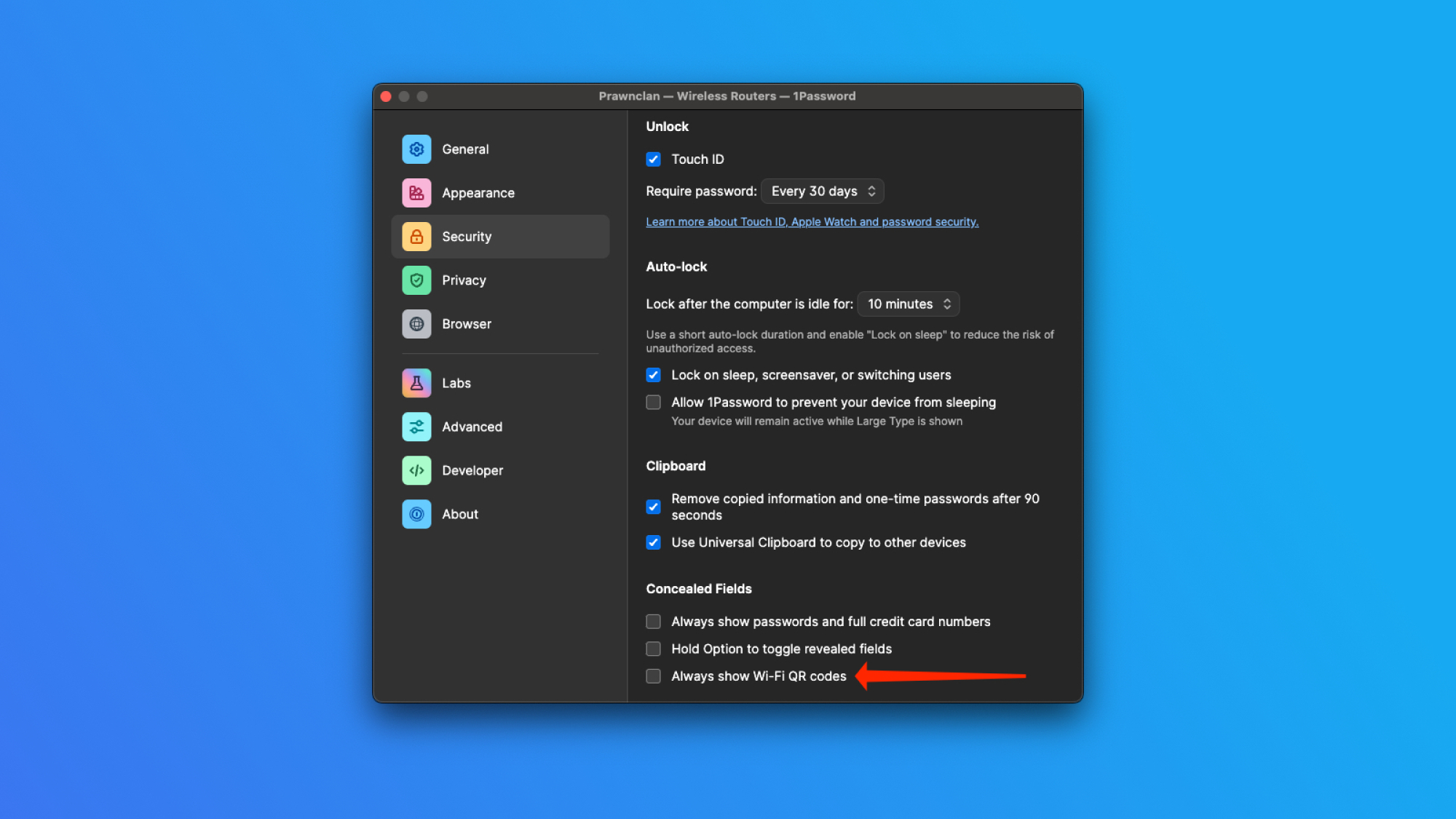This screenshot has width=1456, height=819.
Task: Click the Concealed Fields heading
Action: pyautogui.click(x=699, y=589)
